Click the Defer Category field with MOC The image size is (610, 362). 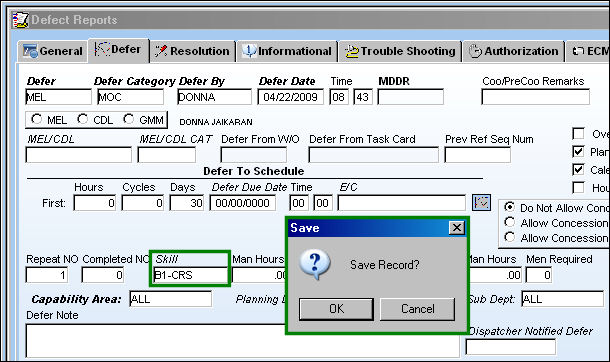click(130, 97)
